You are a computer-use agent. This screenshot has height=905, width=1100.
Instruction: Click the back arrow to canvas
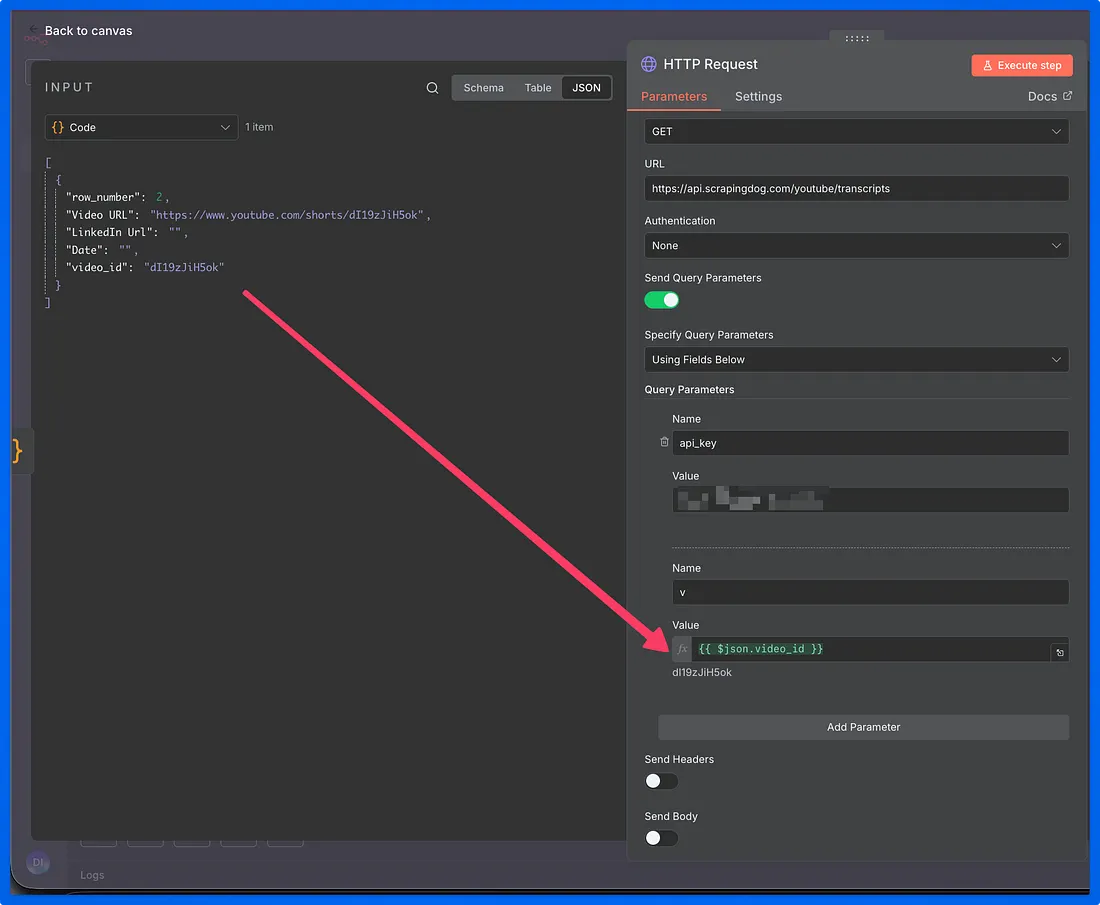pos(35,30)
